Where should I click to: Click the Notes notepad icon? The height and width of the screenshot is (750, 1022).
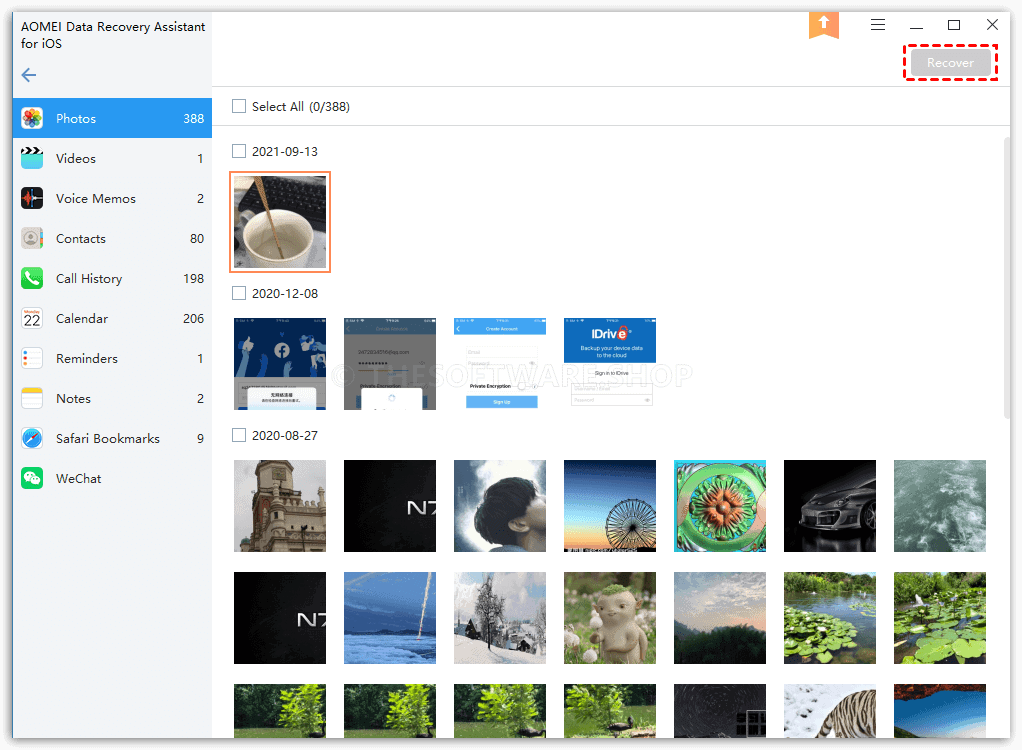pyautogui.click(x=32, y=398)
